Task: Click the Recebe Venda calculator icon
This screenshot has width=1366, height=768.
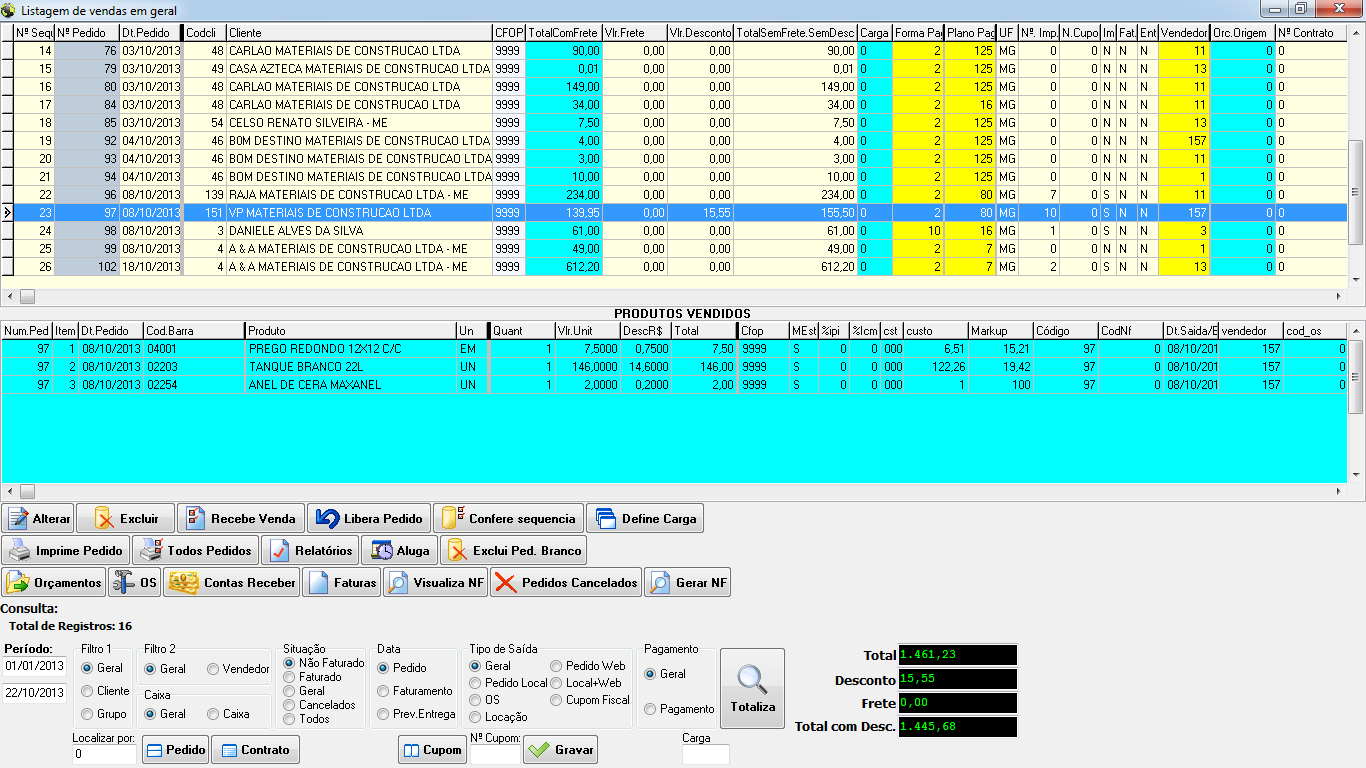Action: (x=194, y=518)
